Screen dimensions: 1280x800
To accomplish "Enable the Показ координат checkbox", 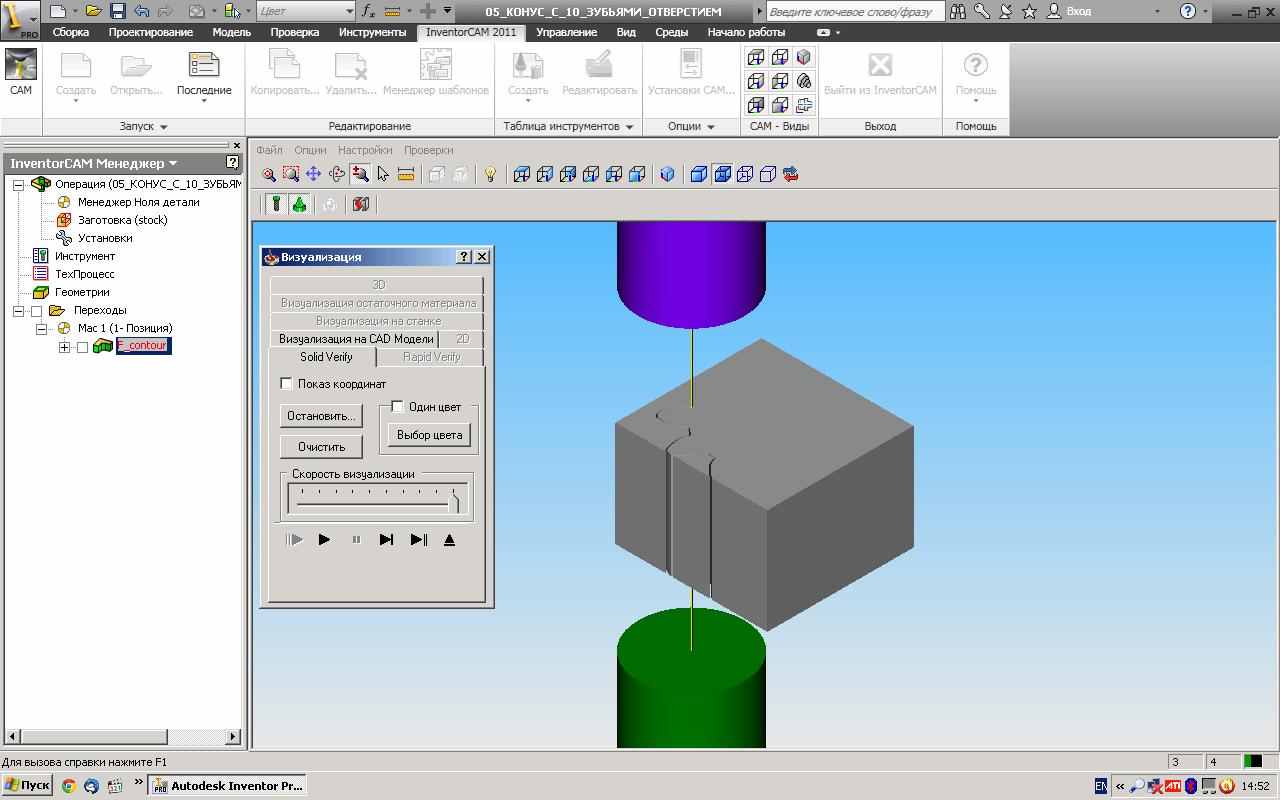I will tap(287, 383).
